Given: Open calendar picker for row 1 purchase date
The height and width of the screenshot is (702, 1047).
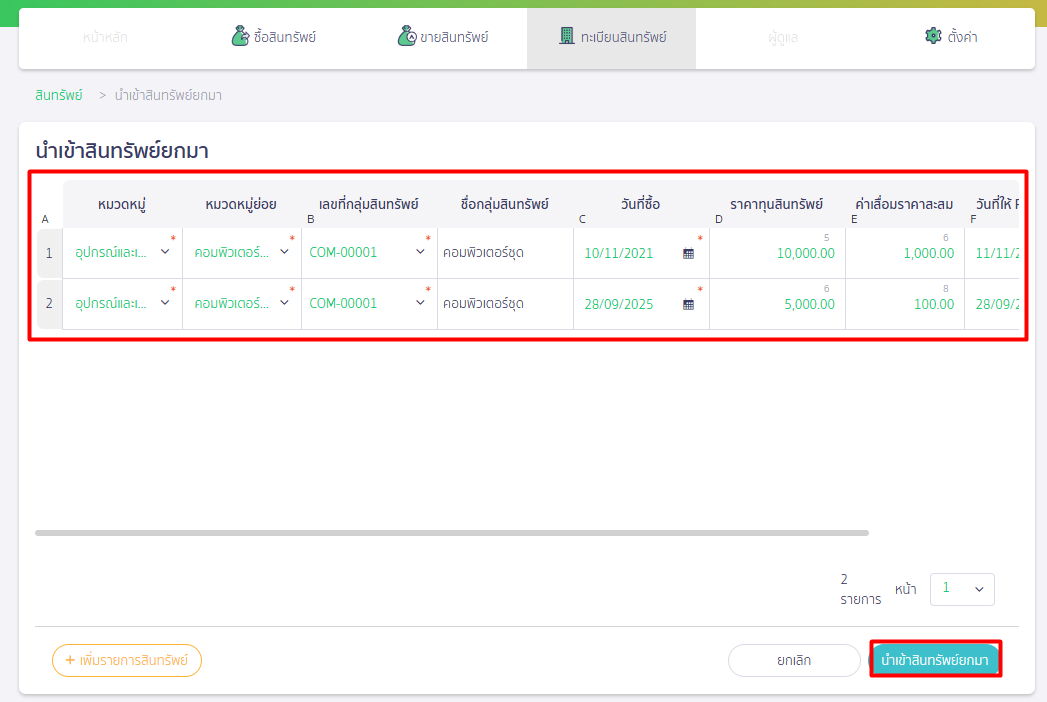Looking at the screenshot, I should tap(688, 254).
